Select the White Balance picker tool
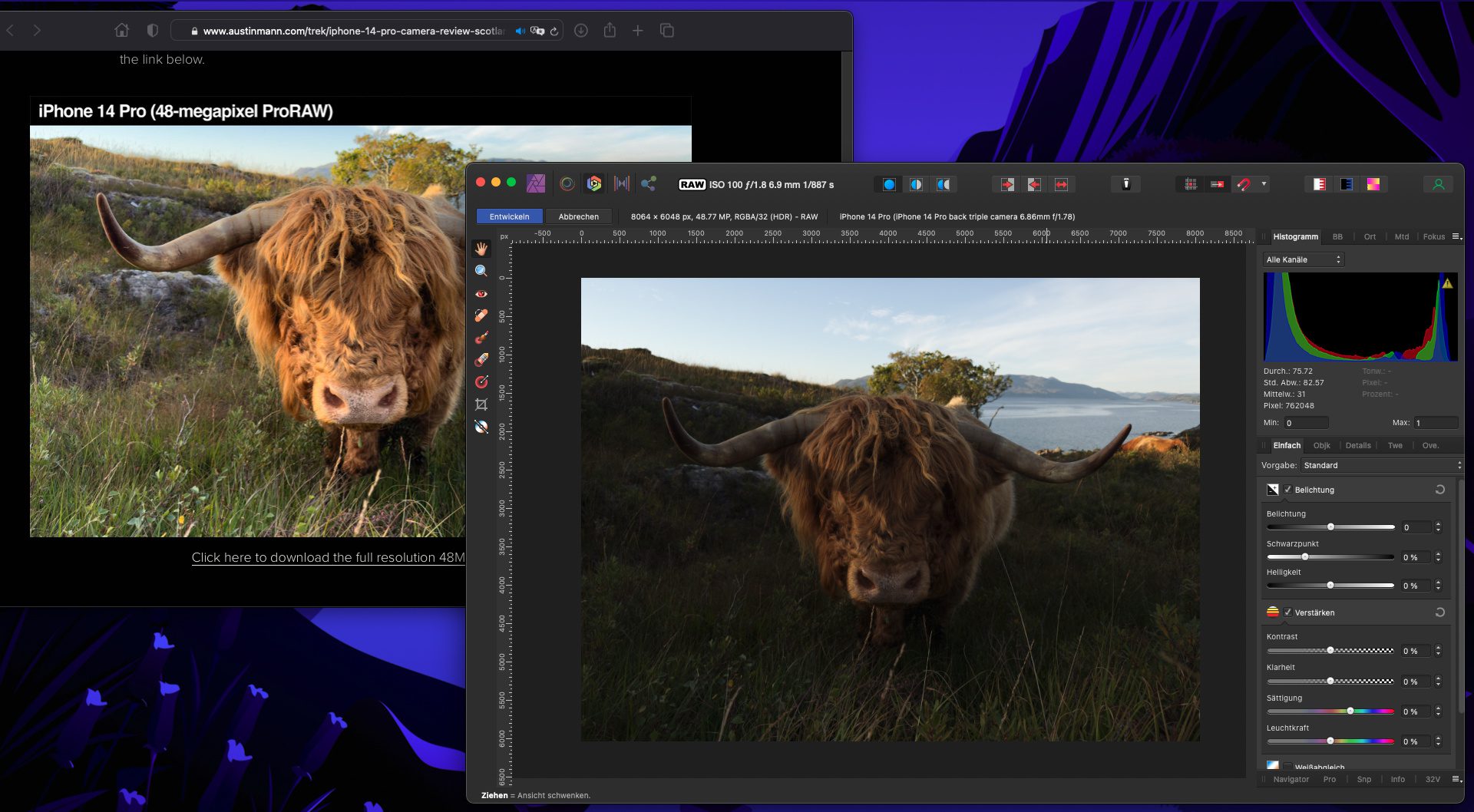Screen dimensions: 1474x812 tap(481, 427)
